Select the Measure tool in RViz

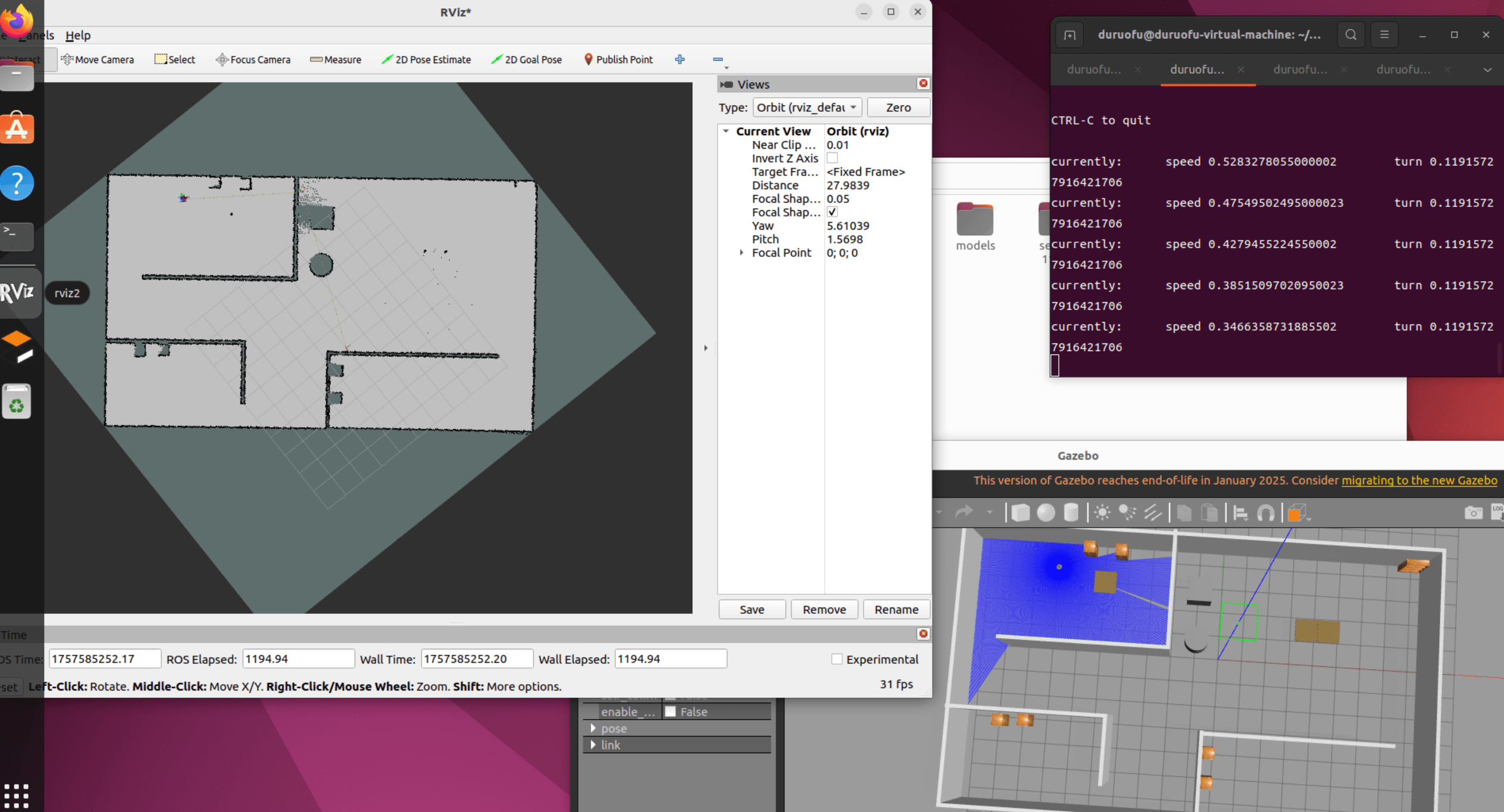(x=336, y=59)
